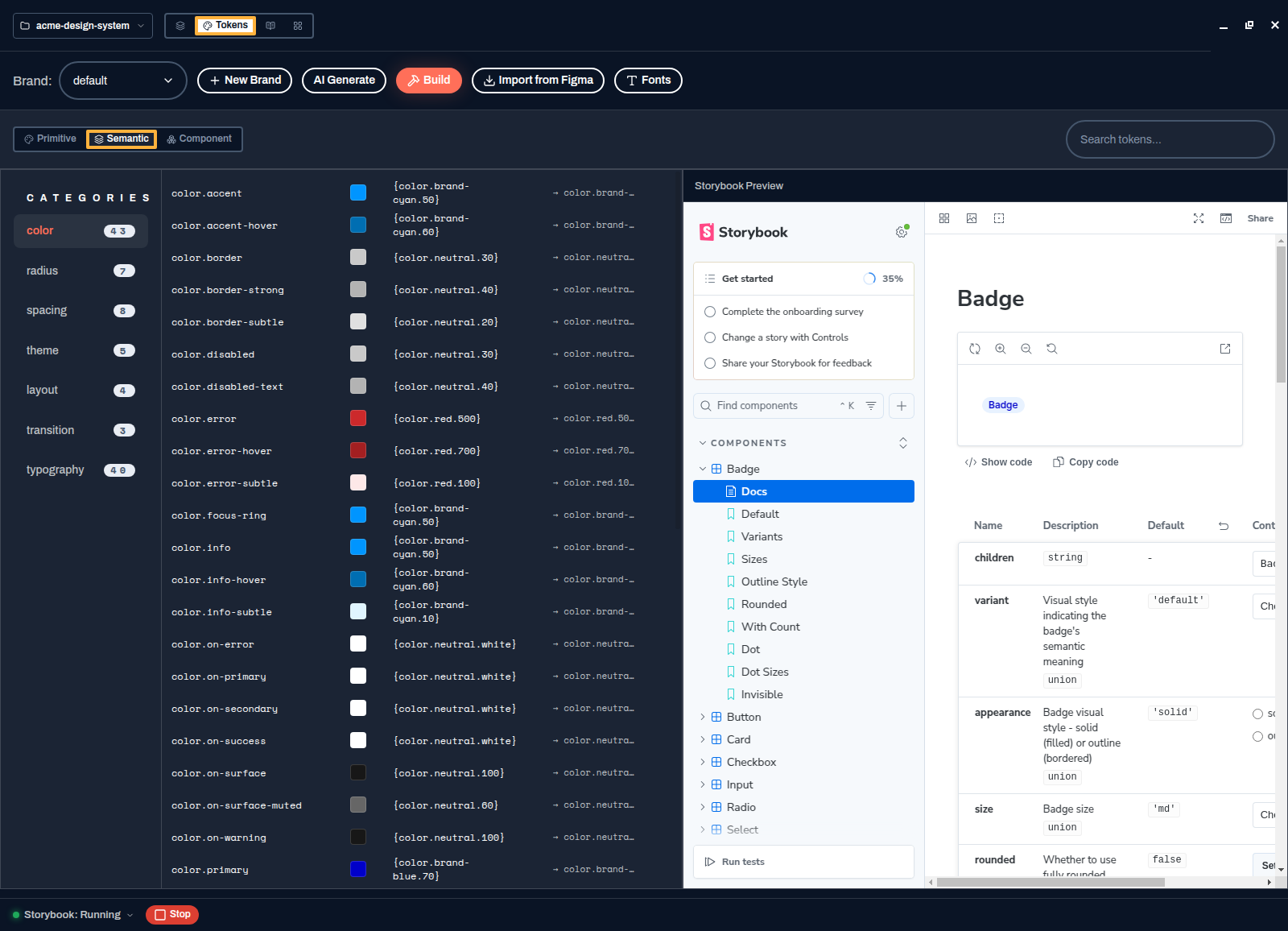
Task: Zoom out on the Badge preview
Action: pyautogui.click(x=1026, y=349)
